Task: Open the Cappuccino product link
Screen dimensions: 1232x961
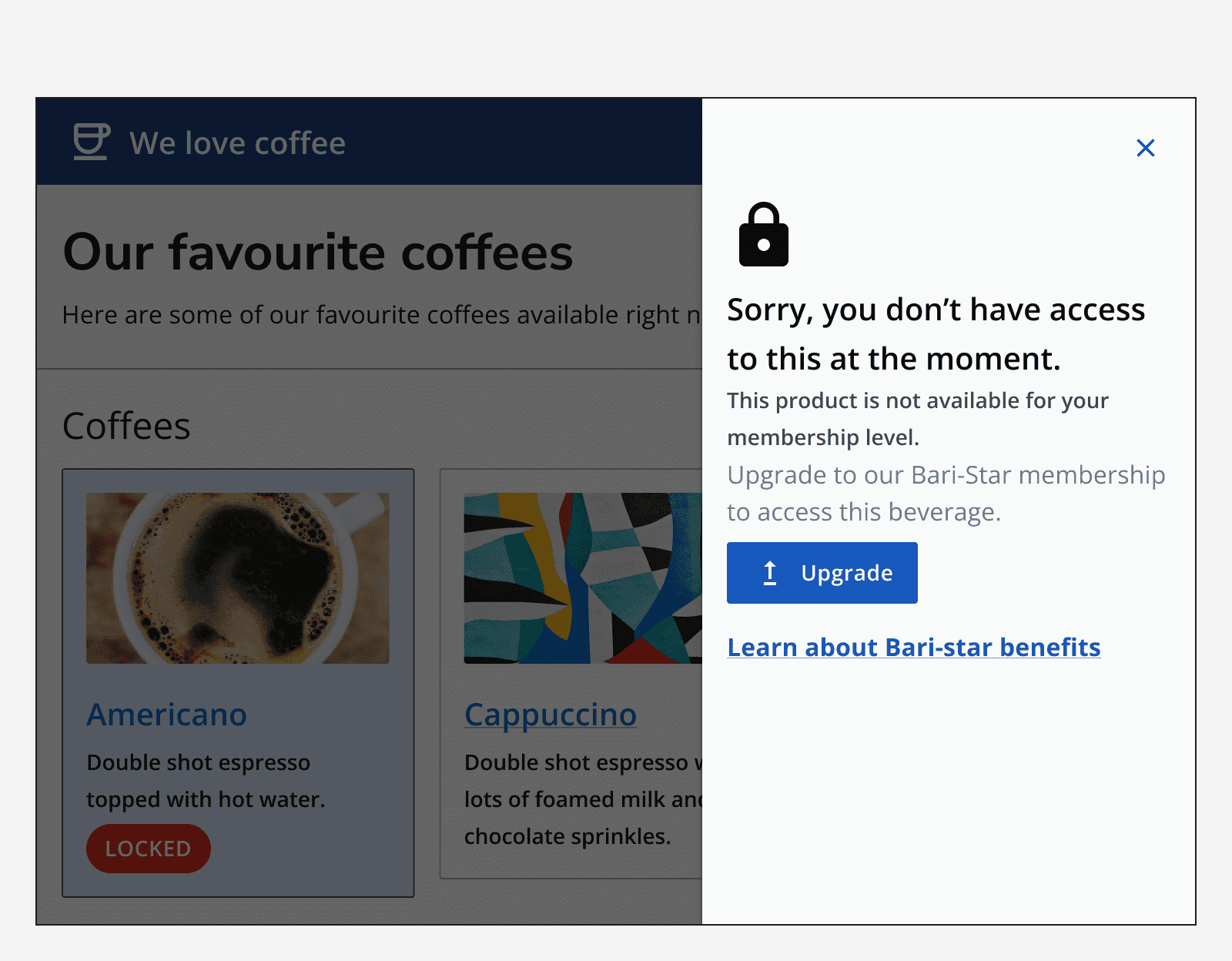Action: [550, 715]
